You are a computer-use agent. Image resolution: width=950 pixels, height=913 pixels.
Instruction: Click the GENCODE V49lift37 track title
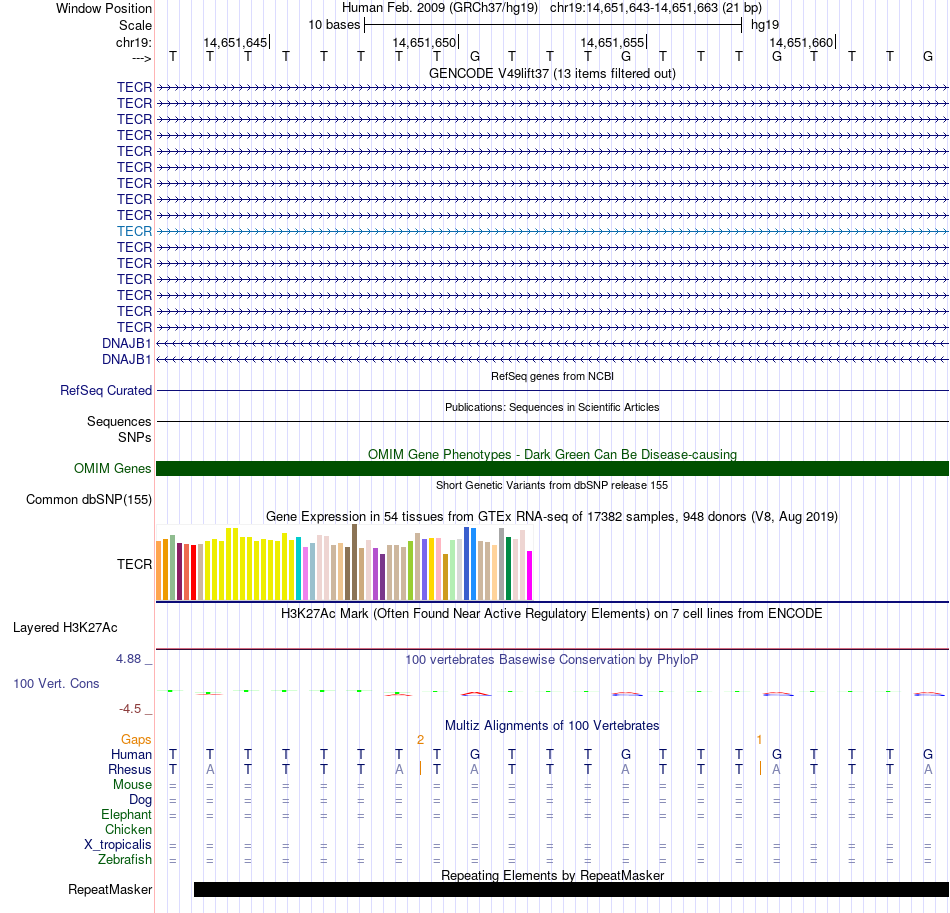click(x=553, y=73)
